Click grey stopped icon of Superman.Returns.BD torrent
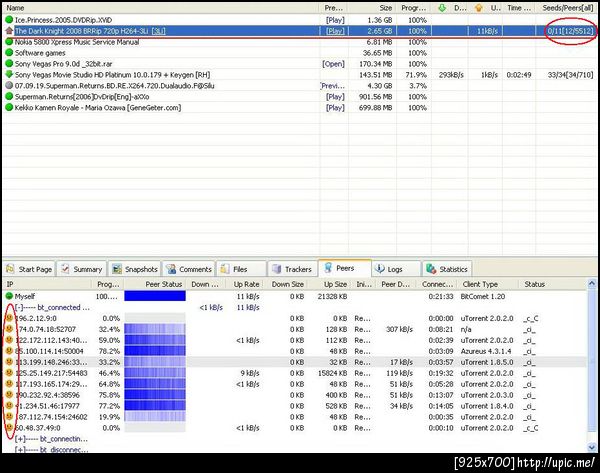Screen dimensions: 600x473 9,85
